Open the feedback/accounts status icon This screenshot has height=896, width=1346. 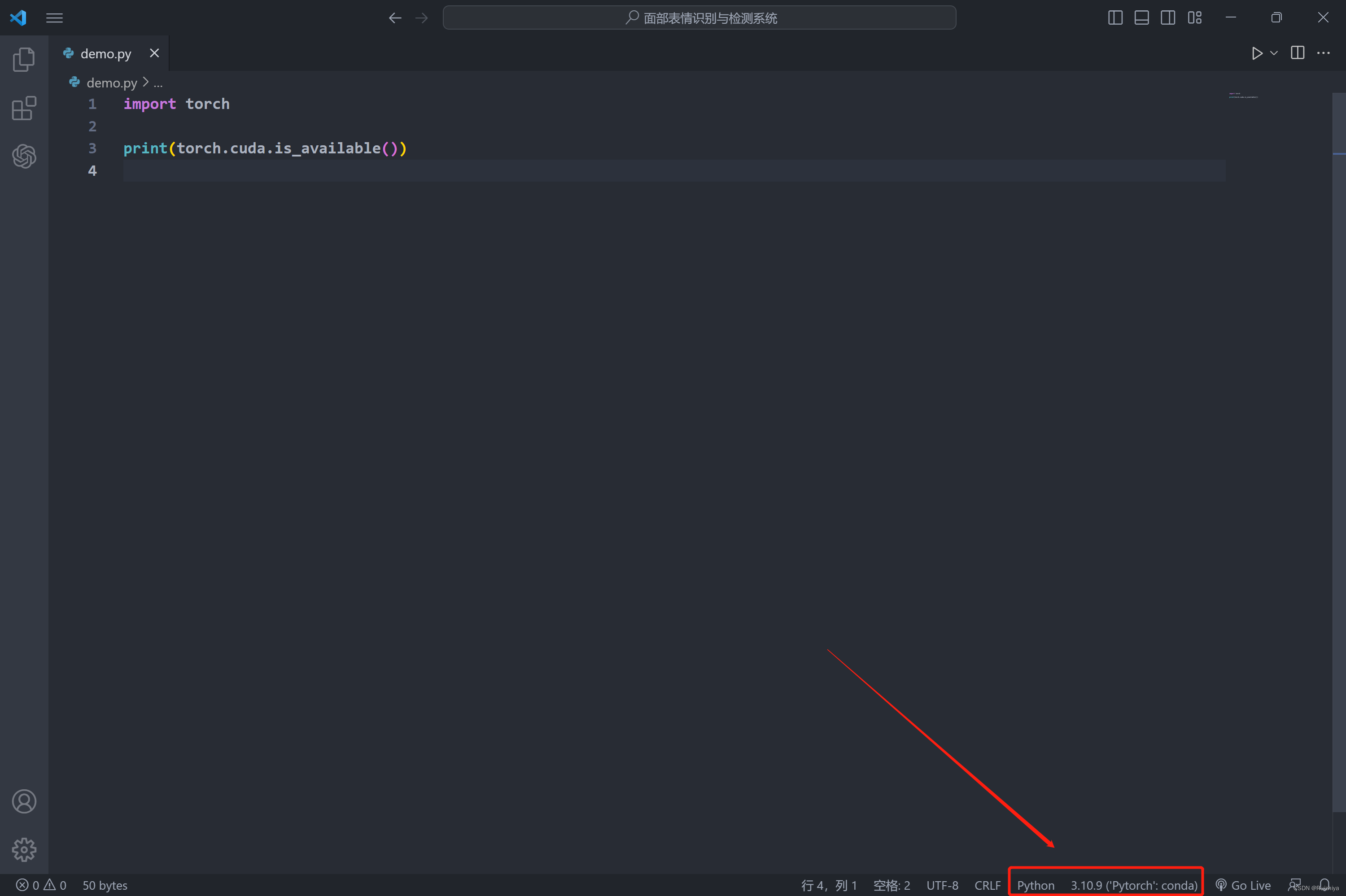[1294, 885]
